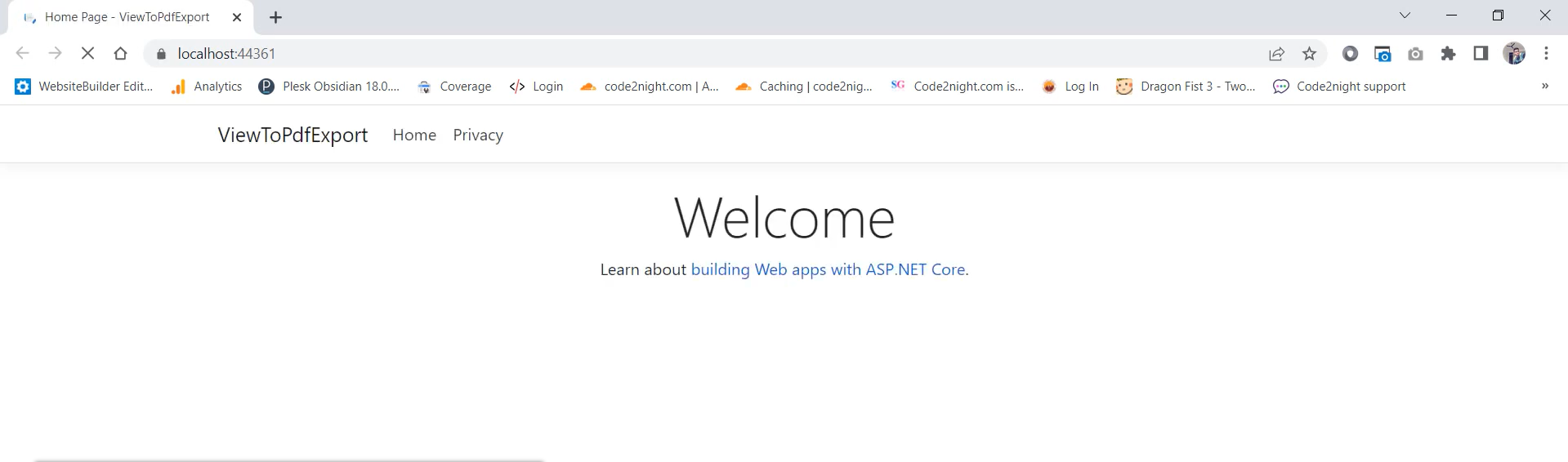Open a new browser tab
Image resolution: width=1568 pixels, height=462 pixels.
(x=276, y=17)
